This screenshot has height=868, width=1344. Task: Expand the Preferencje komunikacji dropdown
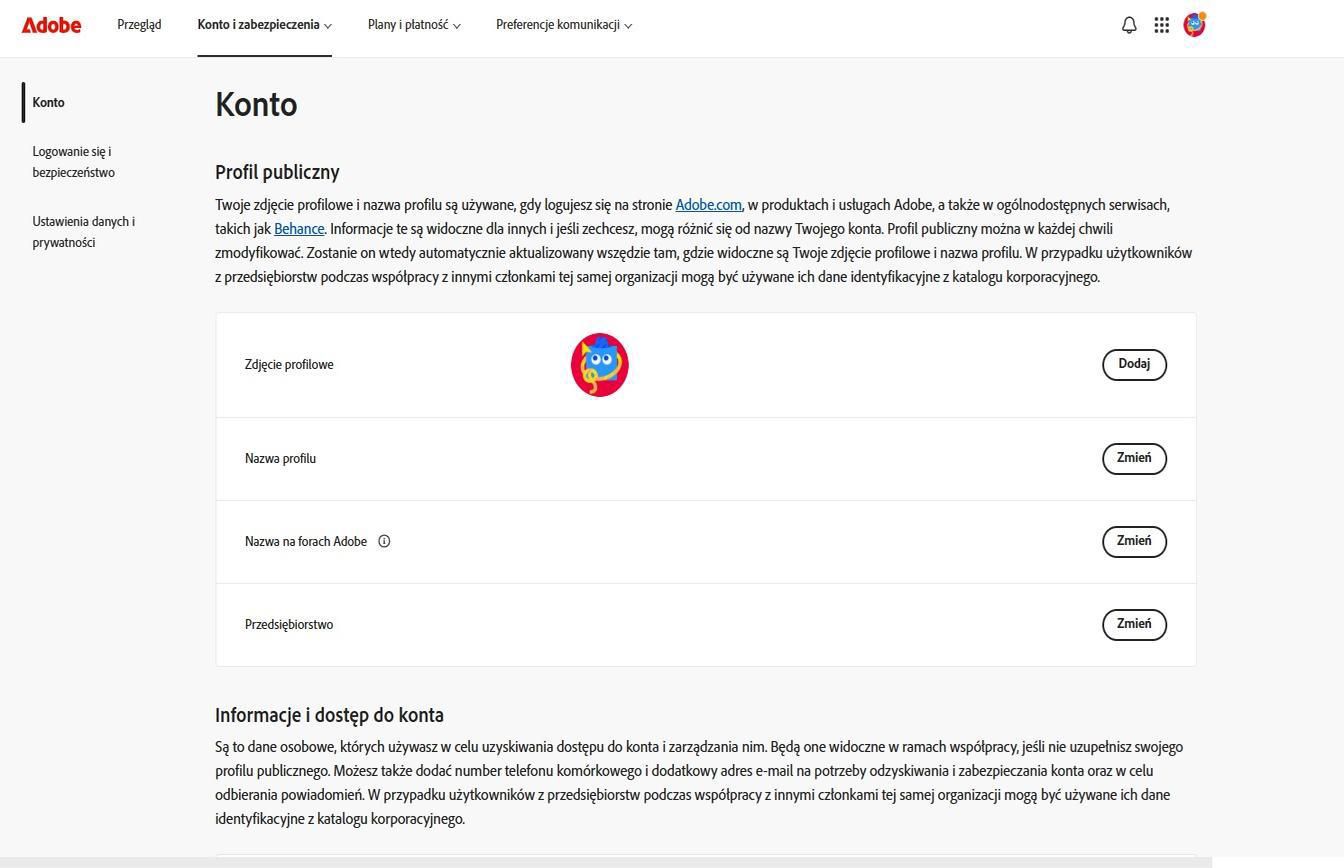click(x=564, y=25)
